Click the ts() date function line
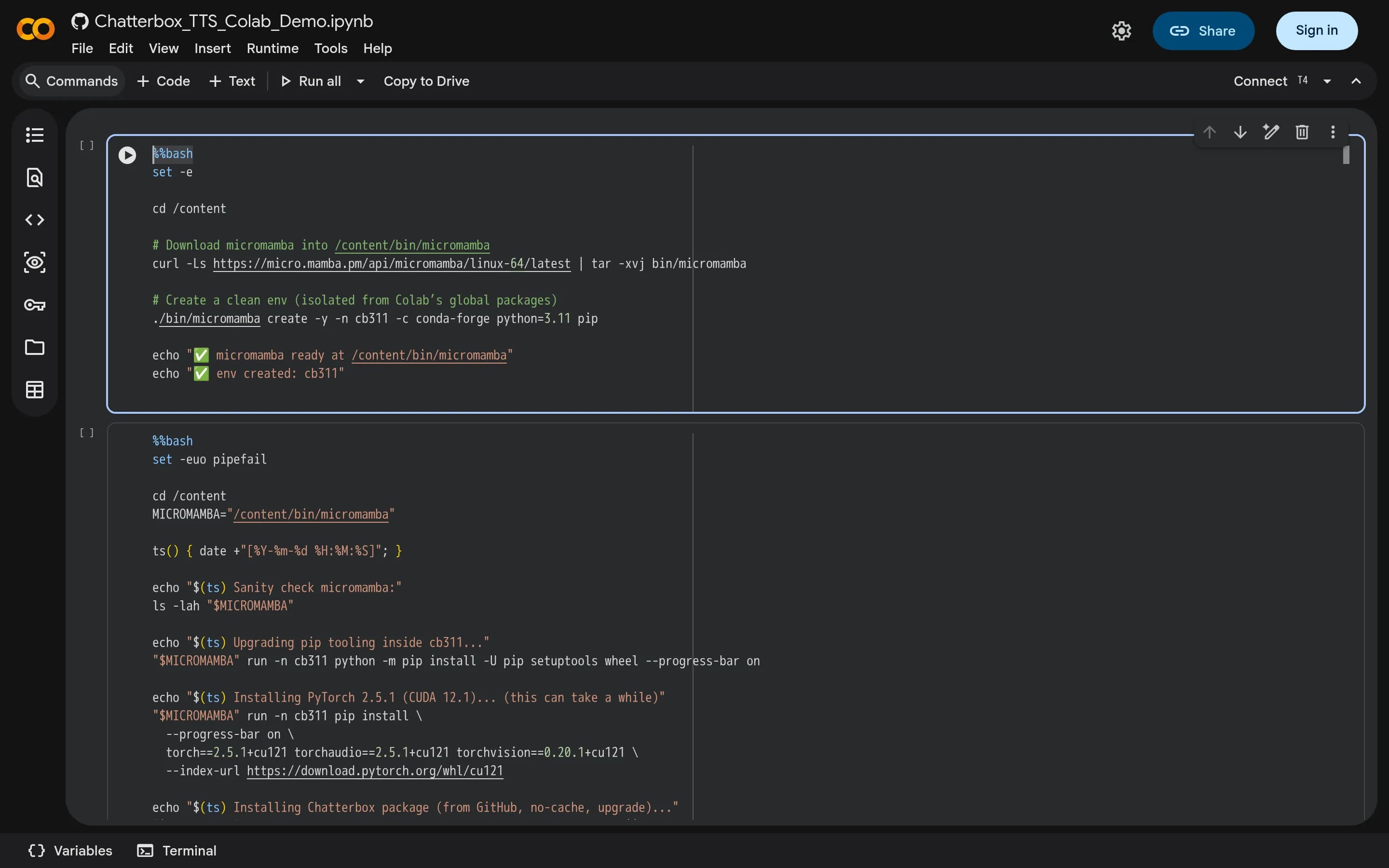Image resolution: width=1389 pixels, height=868 pixels. 277,551
